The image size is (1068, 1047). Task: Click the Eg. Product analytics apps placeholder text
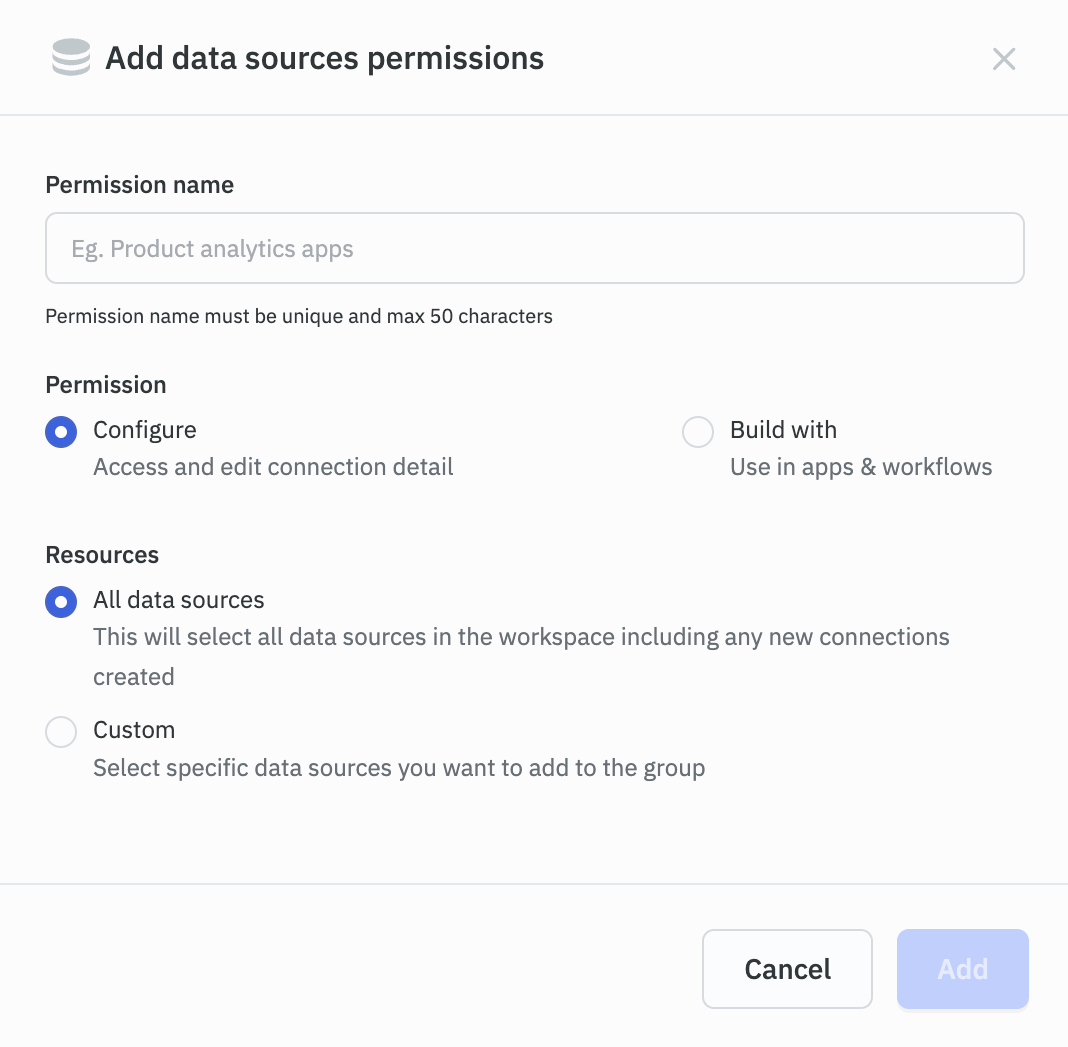(x=212, y=248)
